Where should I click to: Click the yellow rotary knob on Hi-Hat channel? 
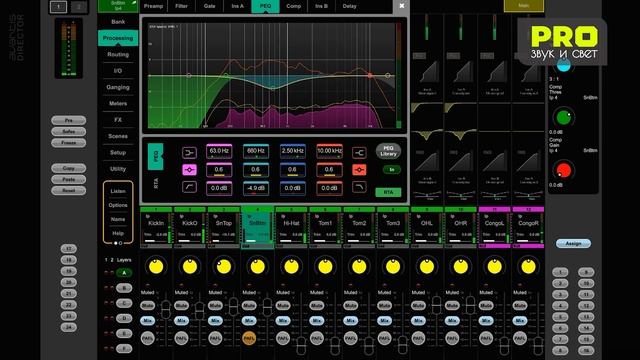point(291,267)
